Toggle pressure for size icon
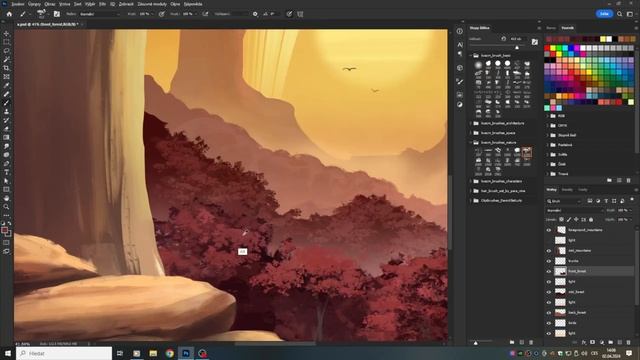 289,14
